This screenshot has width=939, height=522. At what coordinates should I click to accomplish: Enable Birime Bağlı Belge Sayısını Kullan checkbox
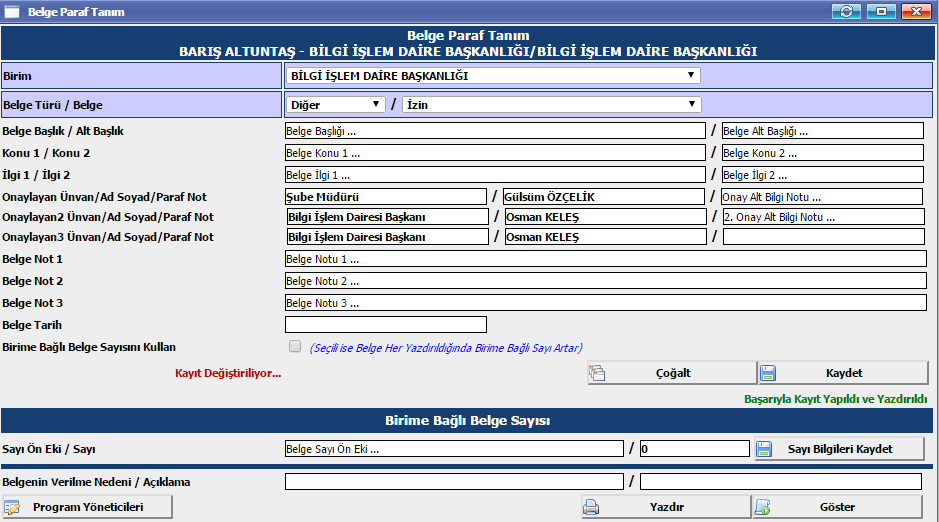pos(294,347)
